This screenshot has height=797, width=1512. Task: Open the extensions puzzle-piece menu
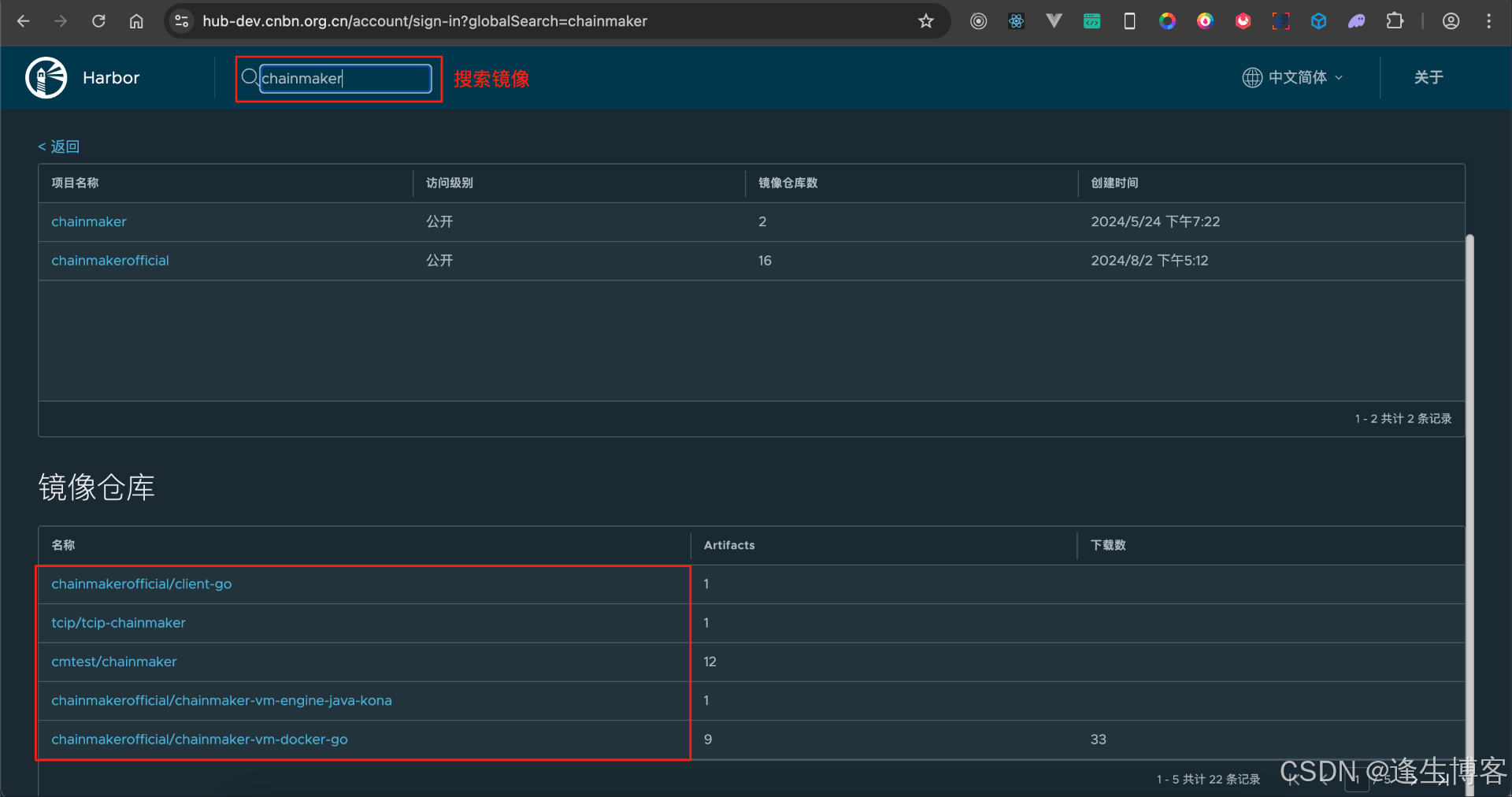pyautogui.click(x=1395, y=21)
